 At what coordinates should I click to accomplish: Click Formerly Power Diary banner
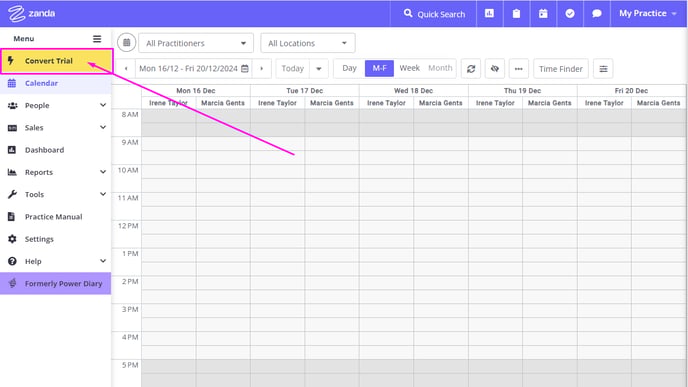tap(56, 283)
